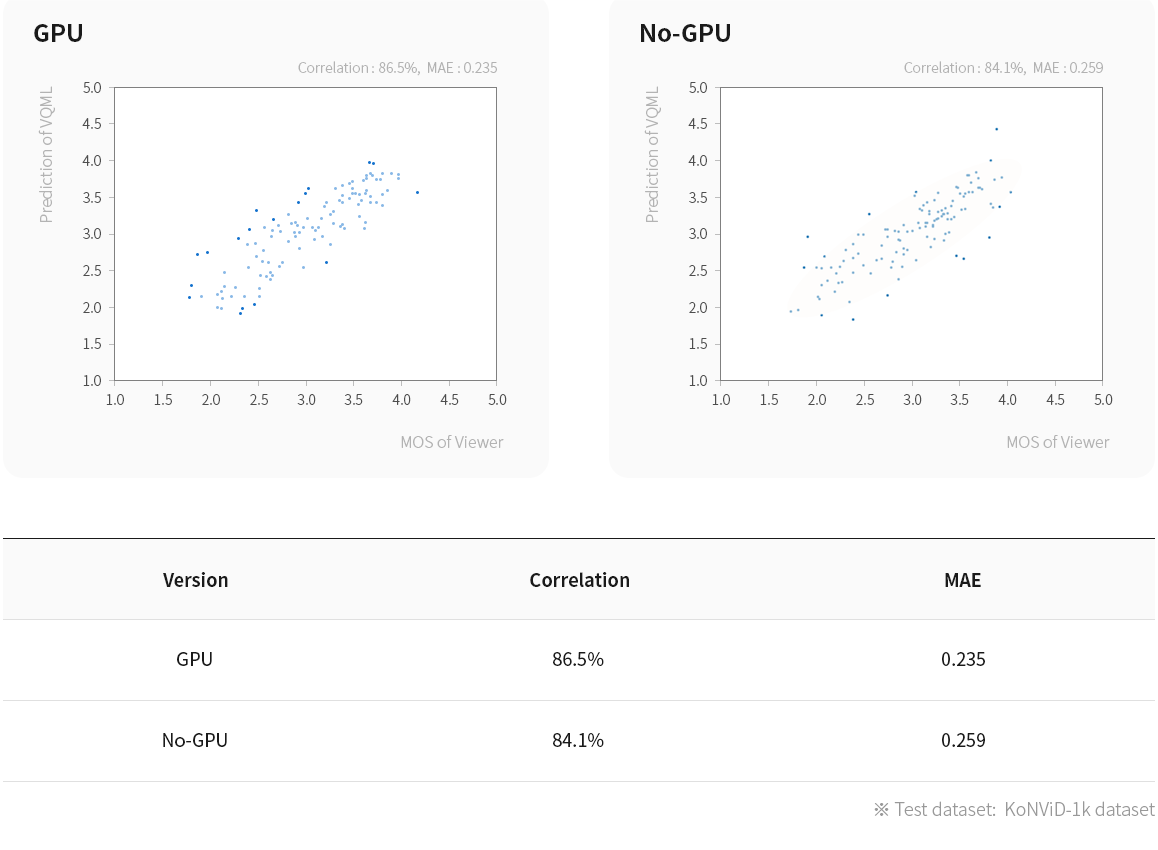
Task: Click the 86.5% correlation cell
Action: [578, 659]
